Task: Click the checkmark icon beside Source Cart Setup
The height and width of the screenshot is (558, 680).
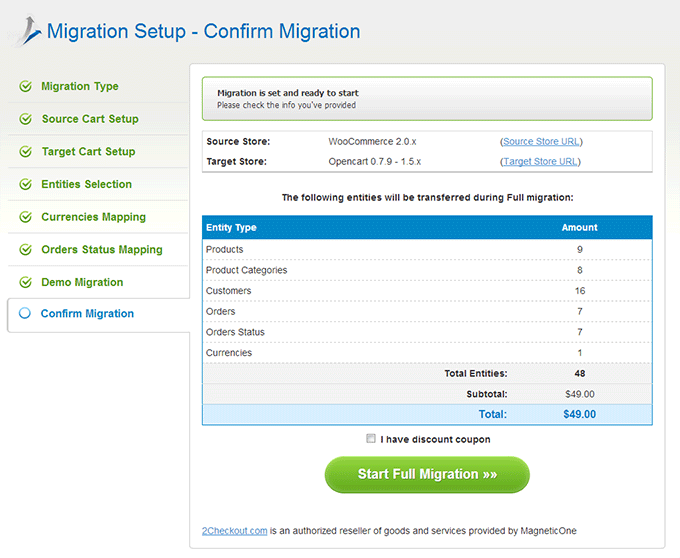Action: (26, 119)
